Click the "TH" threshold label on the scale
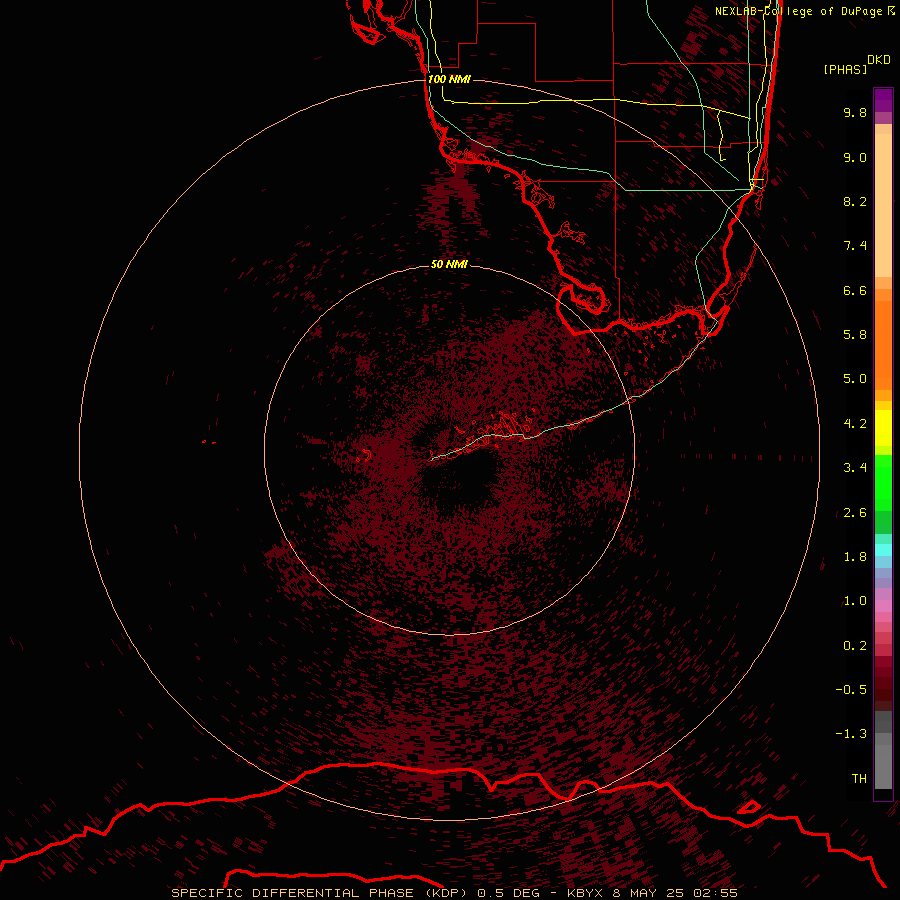 tap(859, 779)
